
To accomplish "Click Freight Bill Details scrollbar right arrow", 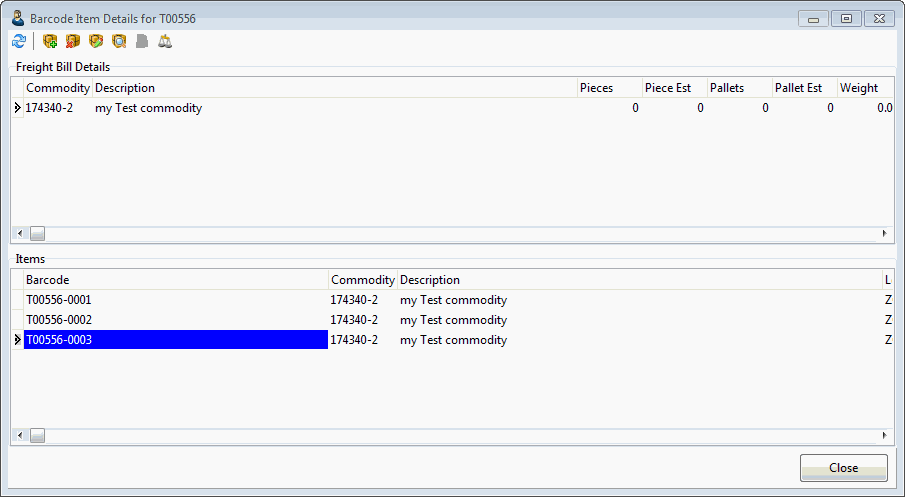I will [x=884, y=234].
